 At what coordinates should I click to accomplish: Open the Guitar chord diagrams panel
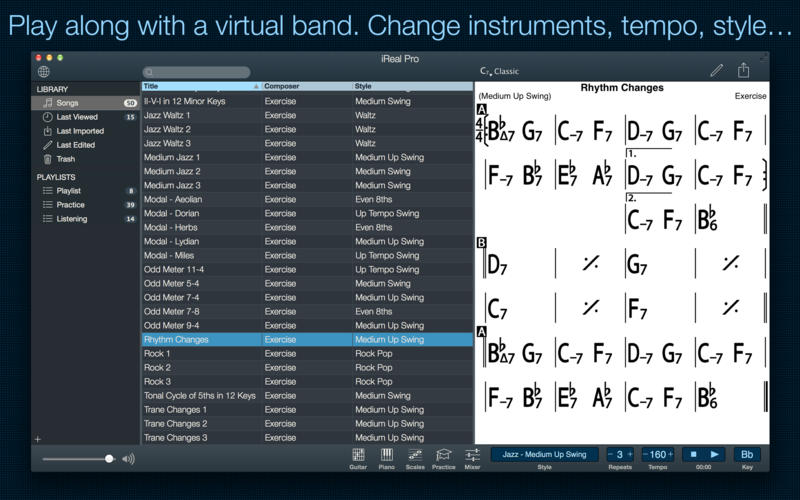[358, 456]
